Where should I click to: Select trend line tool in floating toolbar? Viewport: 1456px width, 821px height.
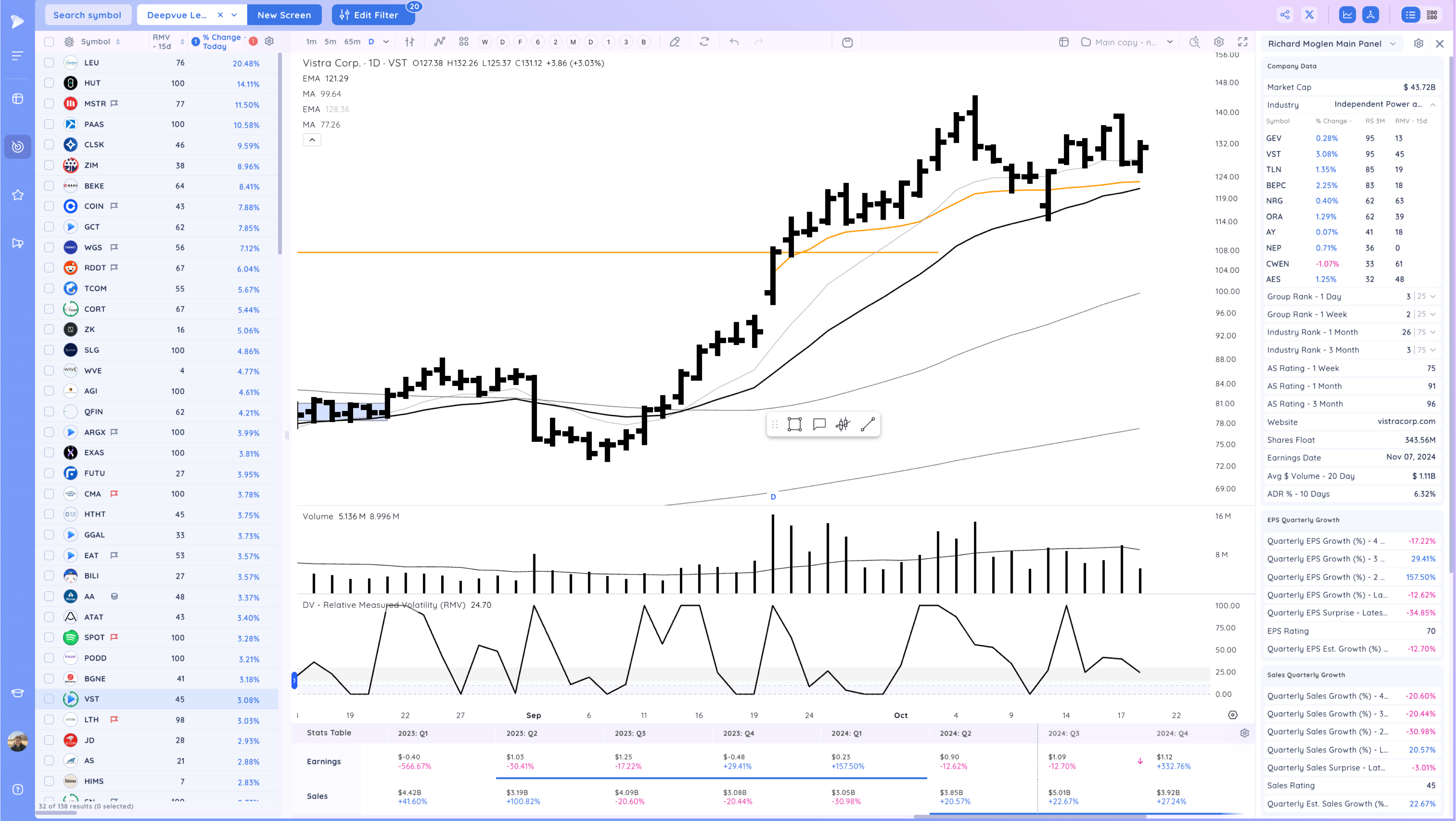(x=868, y=424)
